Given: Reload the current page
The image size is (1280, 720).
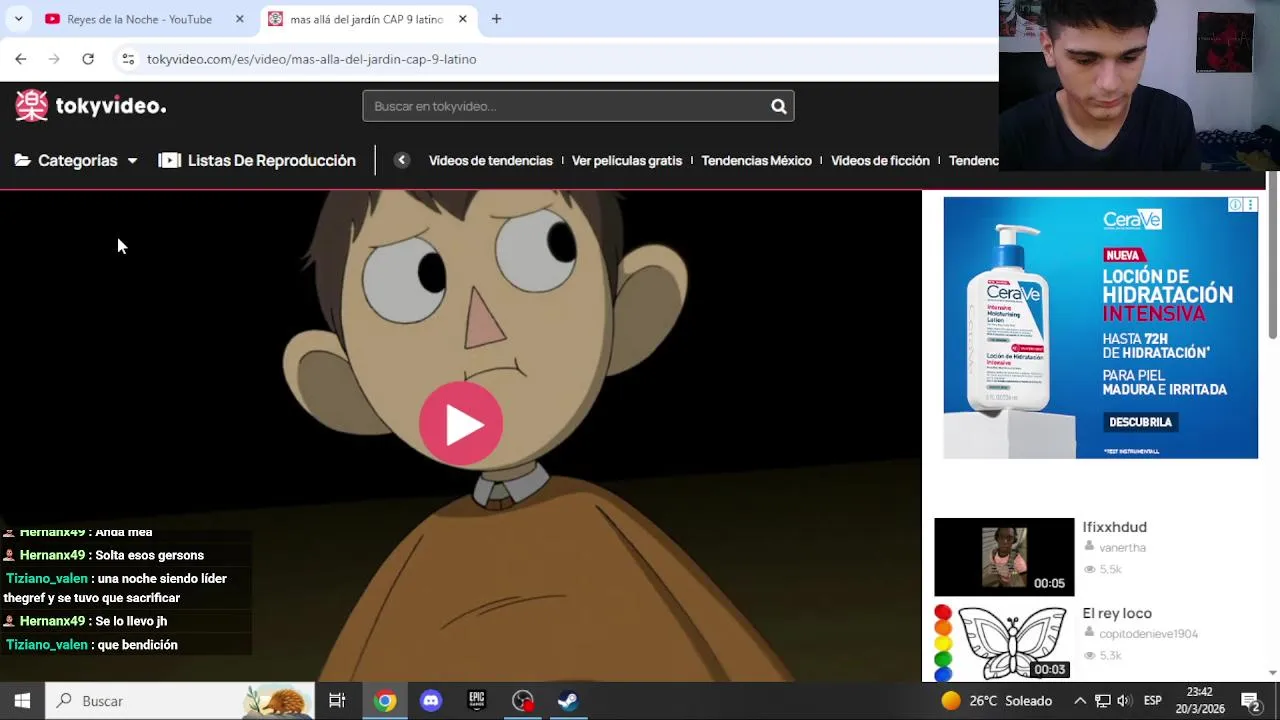Looking at the screenshot, I should (88, 59).
